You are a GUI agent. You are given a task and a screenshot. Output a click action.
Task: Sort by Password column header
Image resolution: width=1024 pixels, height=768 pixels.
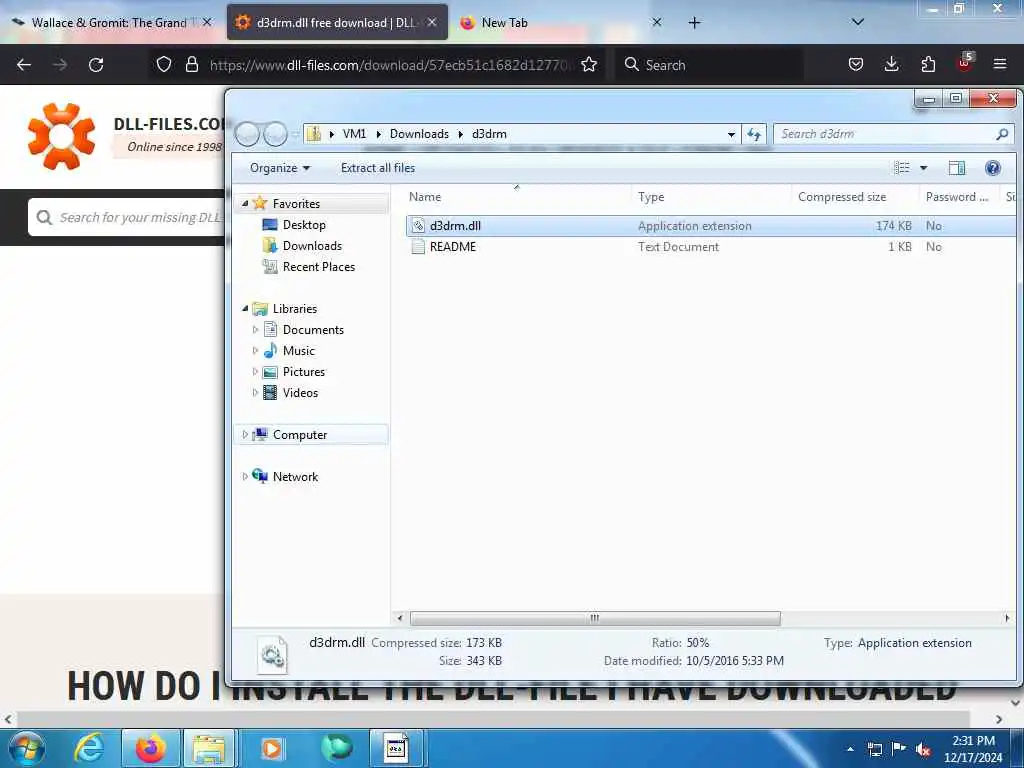tap(957, 197)
